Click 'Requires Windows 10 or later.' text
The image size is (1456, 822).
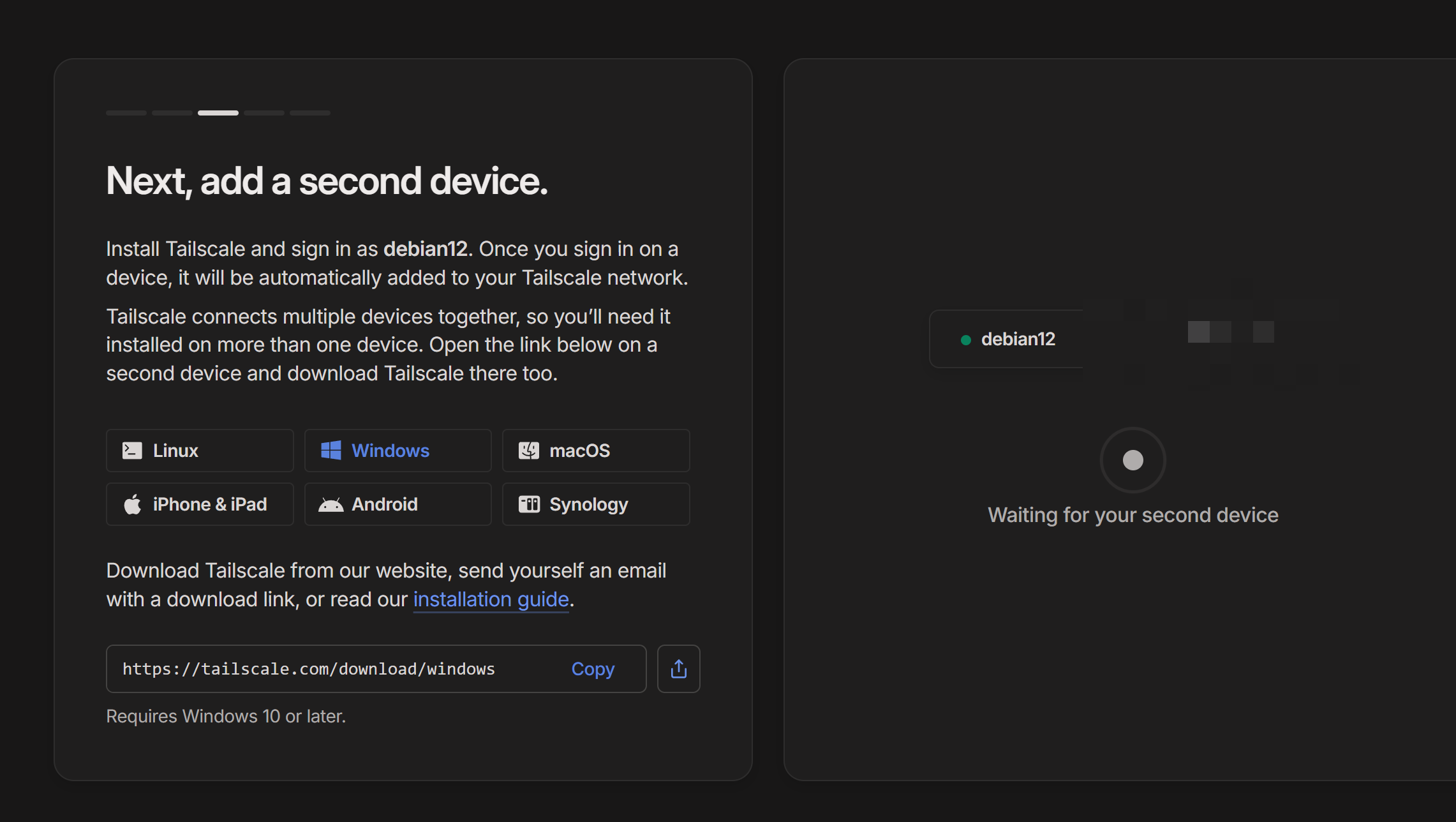click(226, 716)
